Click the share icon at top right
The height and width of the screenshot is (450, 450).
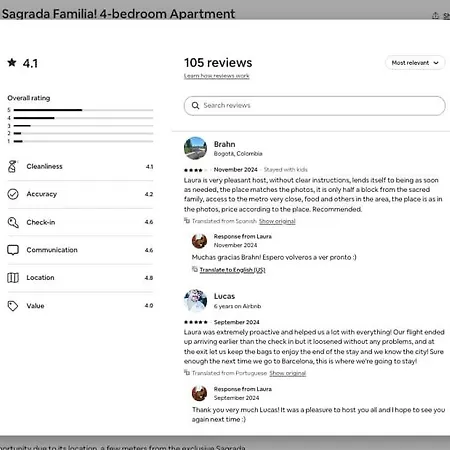(x=435, y=16)
